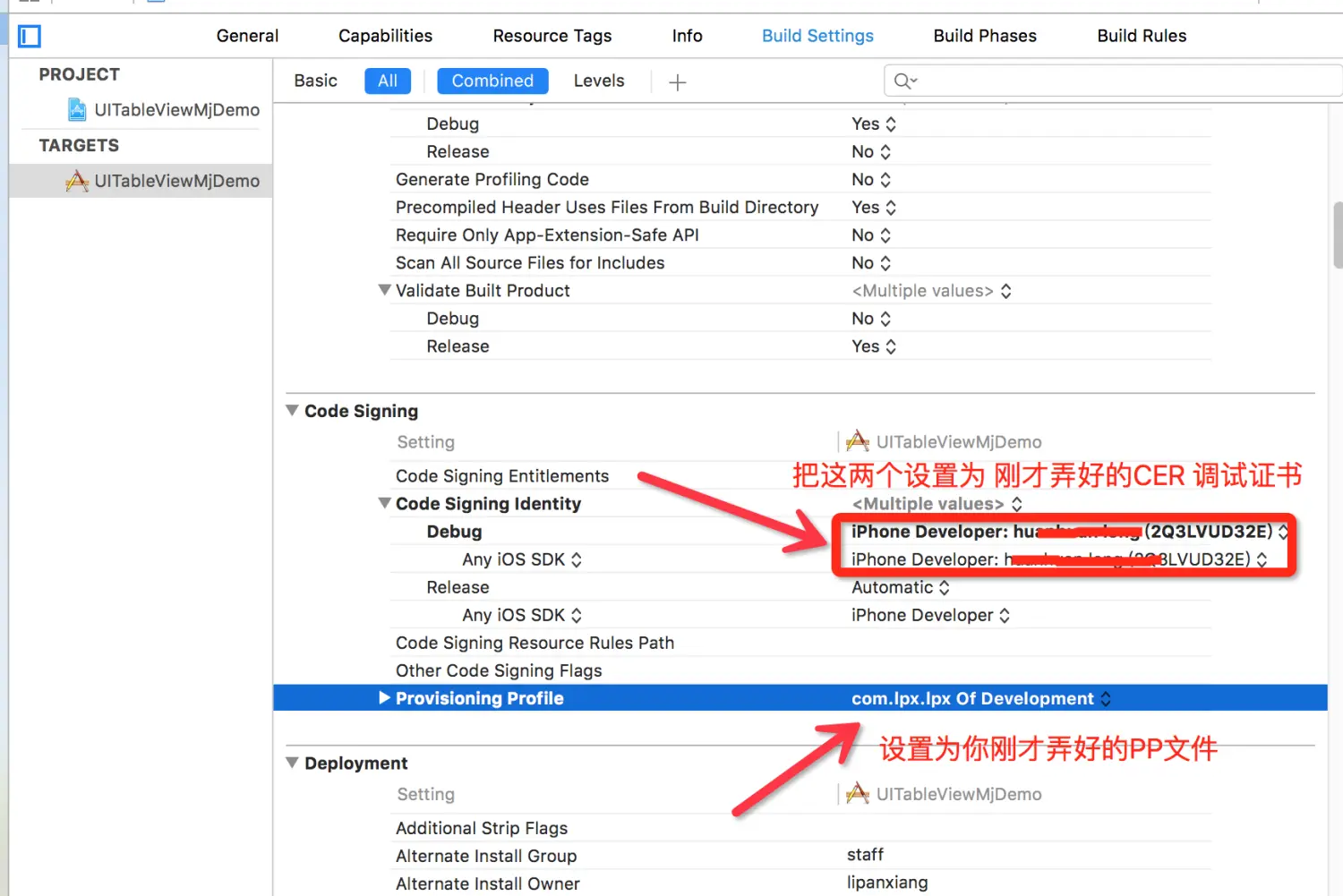Click the Alternate Install Group value staff
The image size is (1343, 896).
865,855
